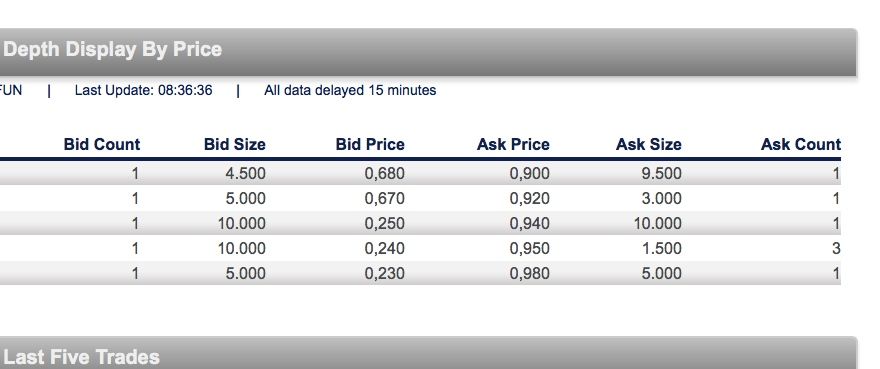Select the Bid Count column header
This screenshot has width=880, height=369.
(102, 144)
